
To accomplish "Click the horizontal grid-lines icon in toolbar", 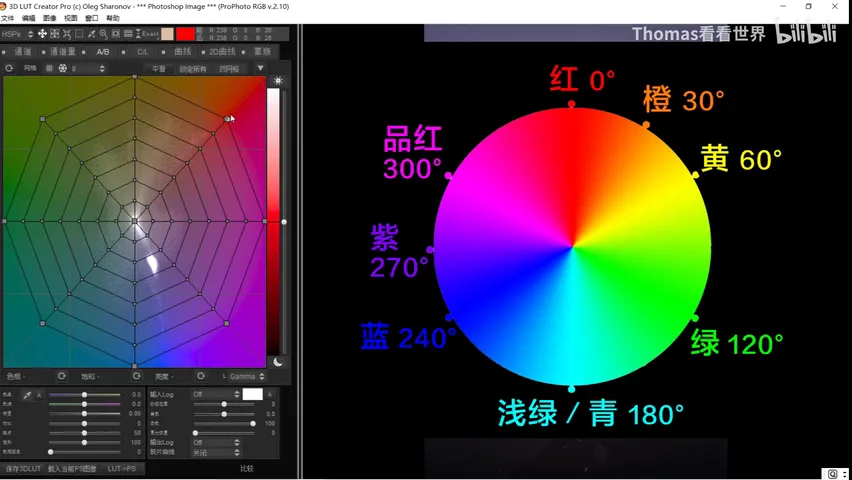I will [128, 34].
